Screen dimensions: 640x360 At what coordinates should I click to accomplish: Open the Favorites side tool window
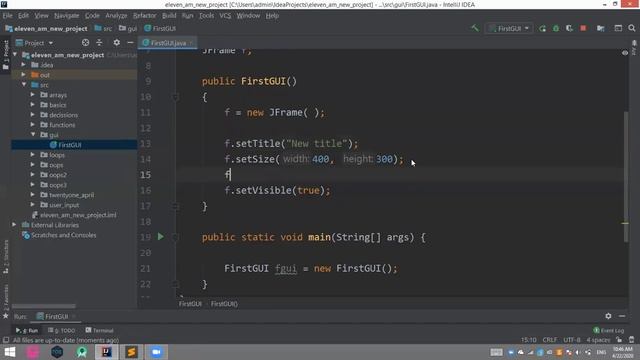pos(6,301)
